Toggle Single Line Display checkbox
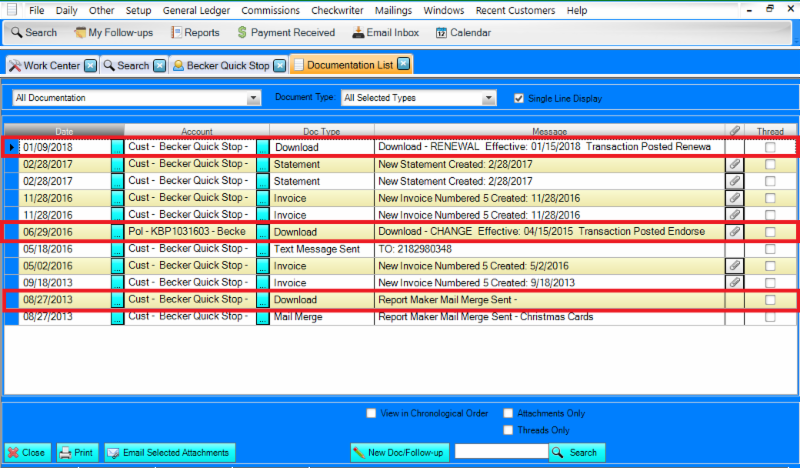The image size is (800, 468). coord(518,98)
